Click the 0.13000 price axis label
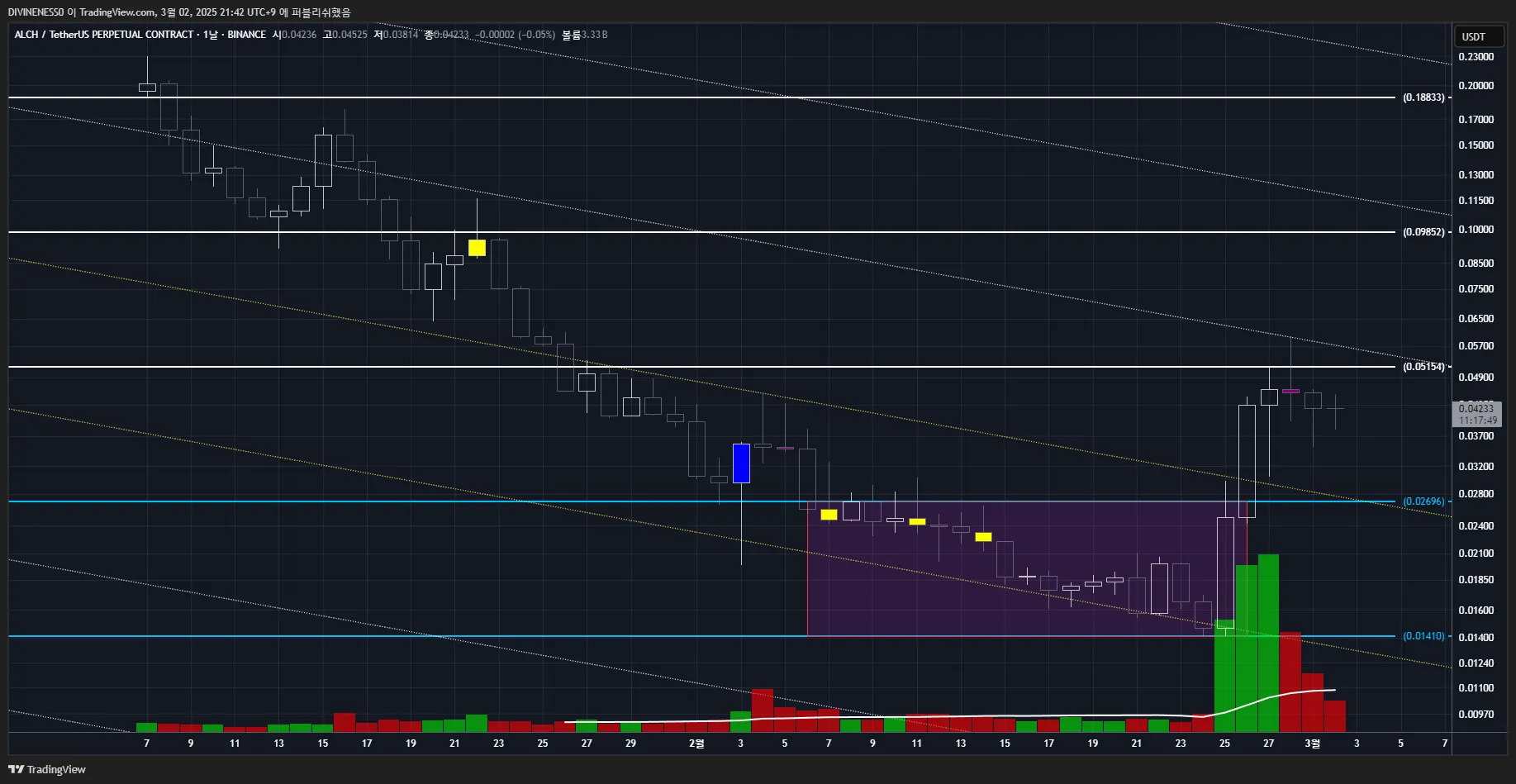 [1476, 175]
